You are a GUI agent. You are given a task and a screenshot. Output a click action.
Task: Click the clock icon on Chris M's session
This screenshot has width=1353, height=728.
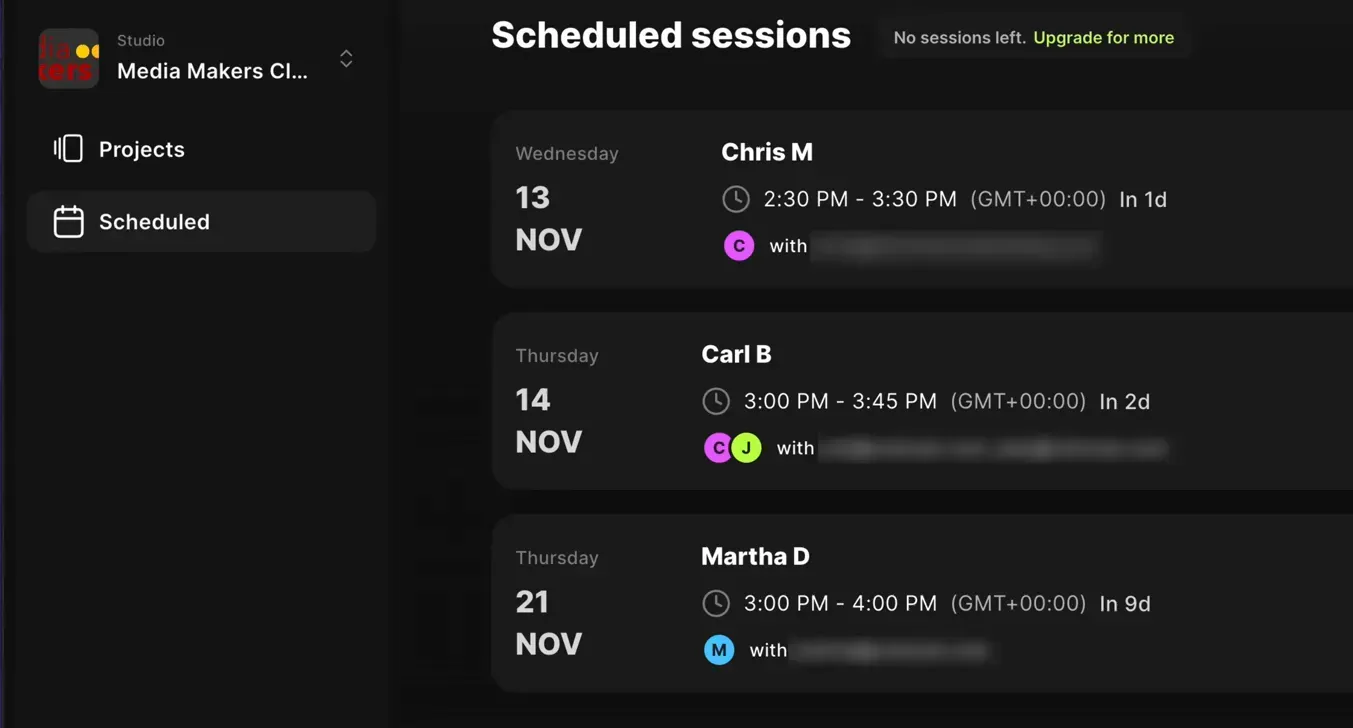[736, 199]
